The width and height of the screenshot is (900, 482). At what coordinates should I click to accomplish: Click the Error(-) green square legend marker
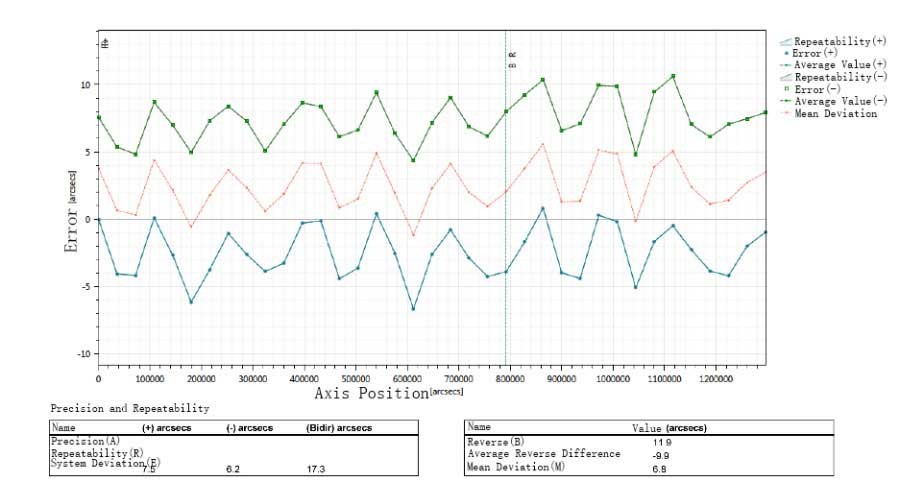[x=785, y=90]
